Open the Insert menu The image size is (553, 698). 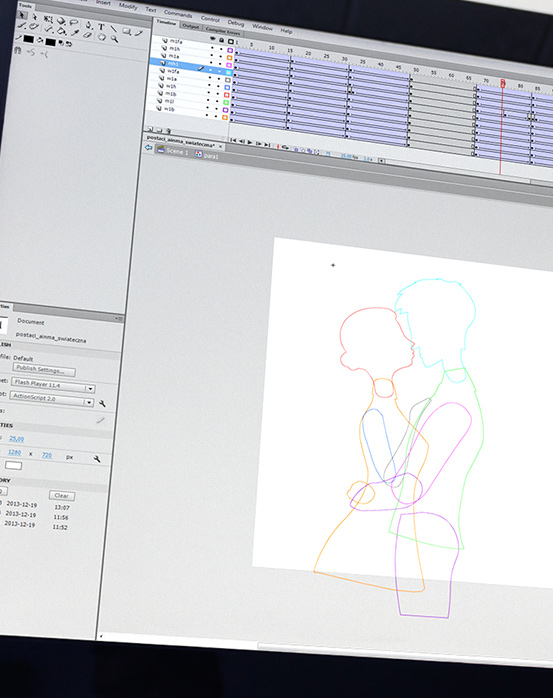[103, 2]
